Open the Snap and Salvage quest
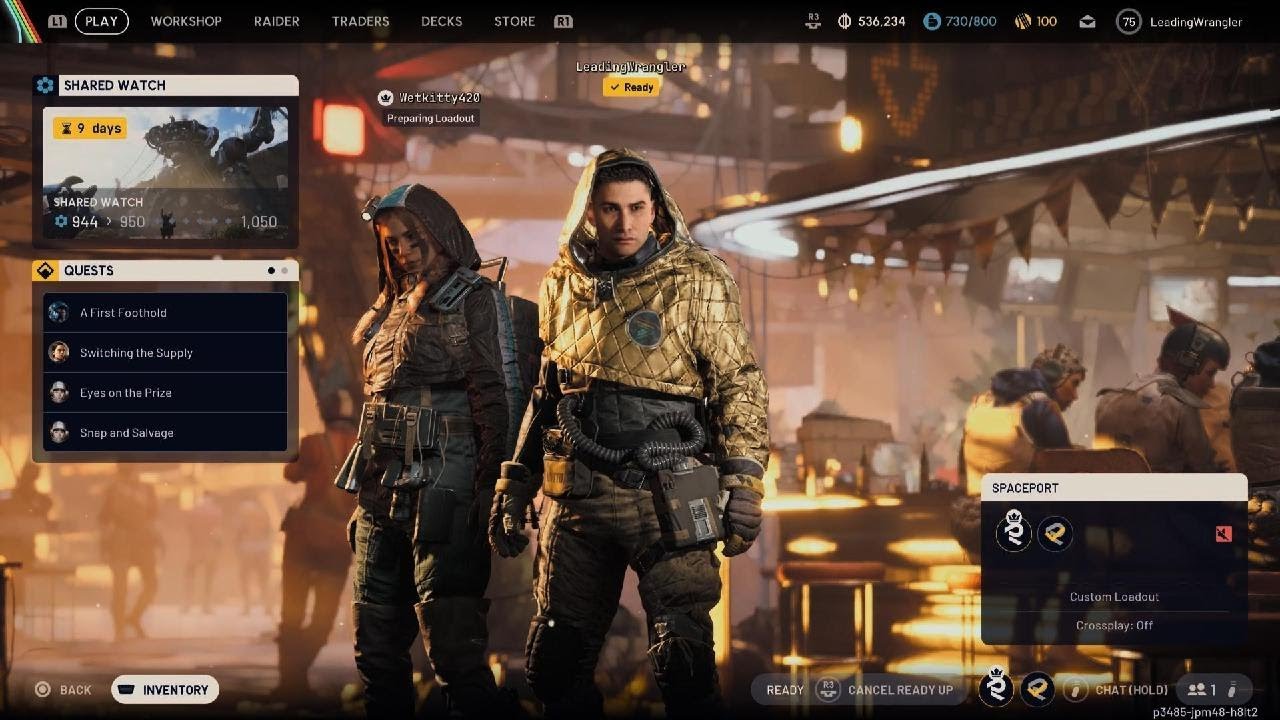Viewport: 1280px width, 720px height. click(165, 432)
